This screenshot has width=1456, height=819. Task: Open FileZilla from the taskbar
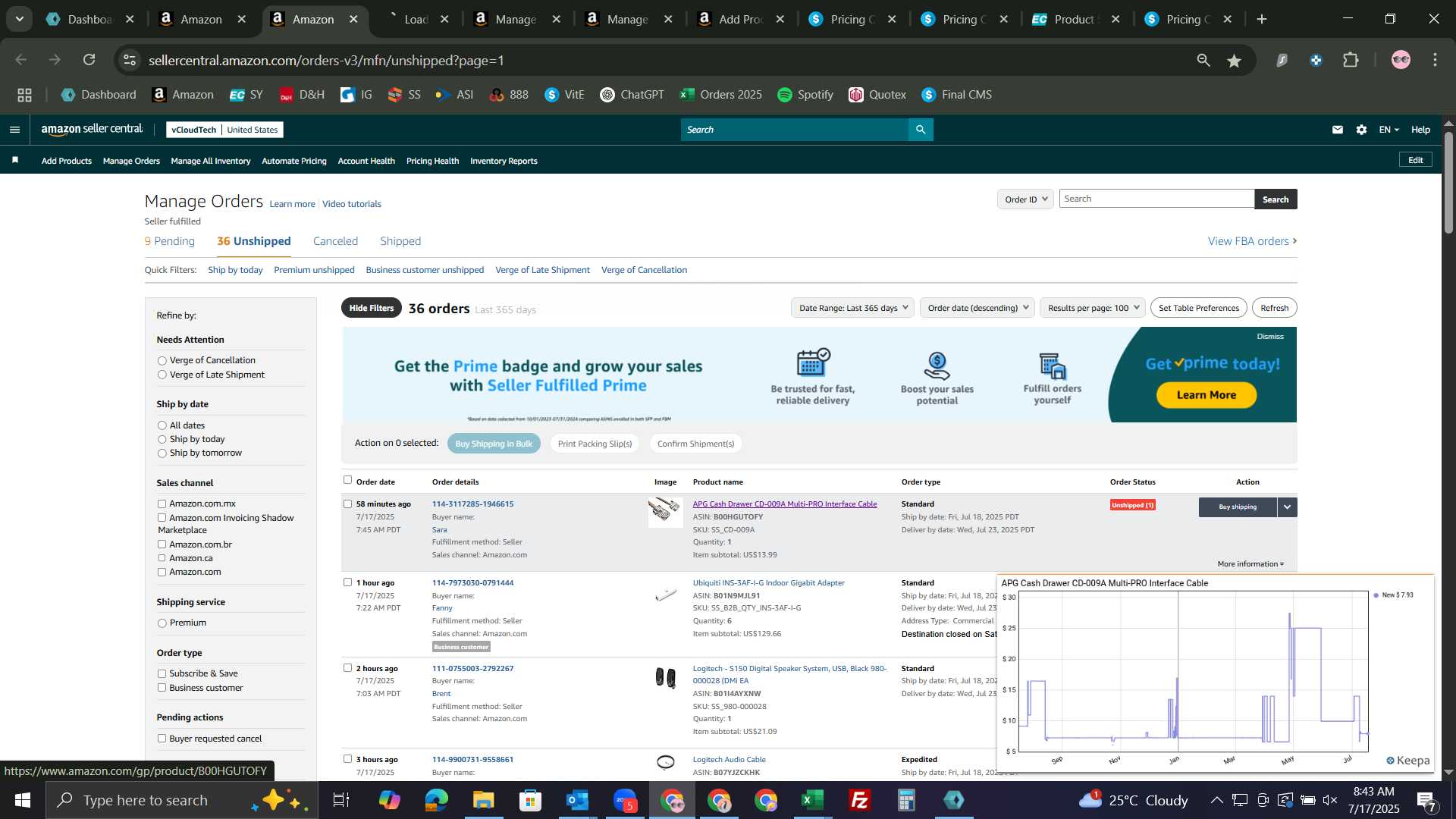coord(860,800)
